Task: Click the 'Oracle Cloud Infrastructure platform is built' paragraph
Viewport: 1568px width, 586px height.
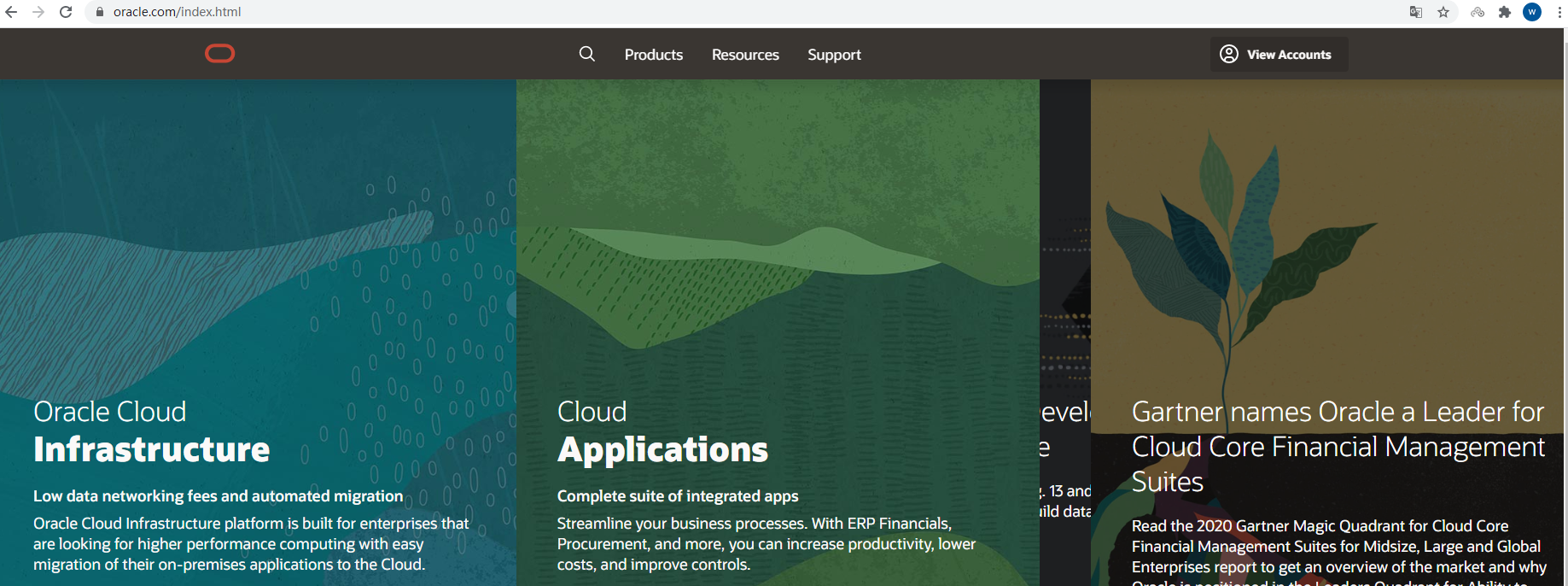Action: (x=251, y=544)
